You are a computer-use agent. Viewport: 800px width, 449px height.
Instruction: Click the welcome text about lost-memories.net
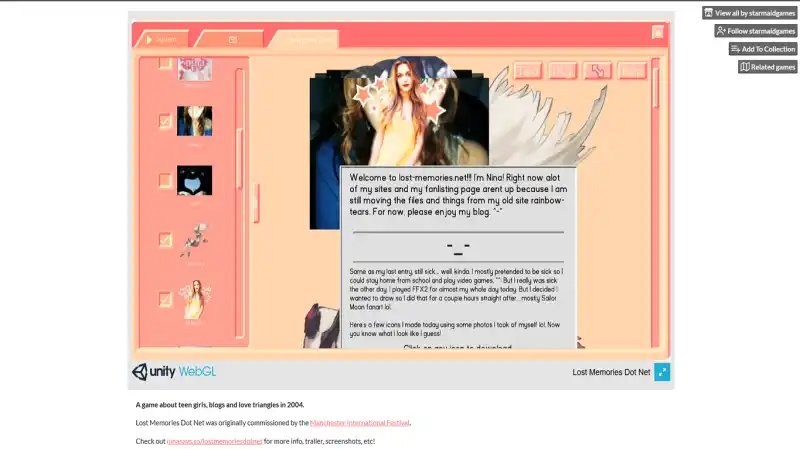[458, 194]
